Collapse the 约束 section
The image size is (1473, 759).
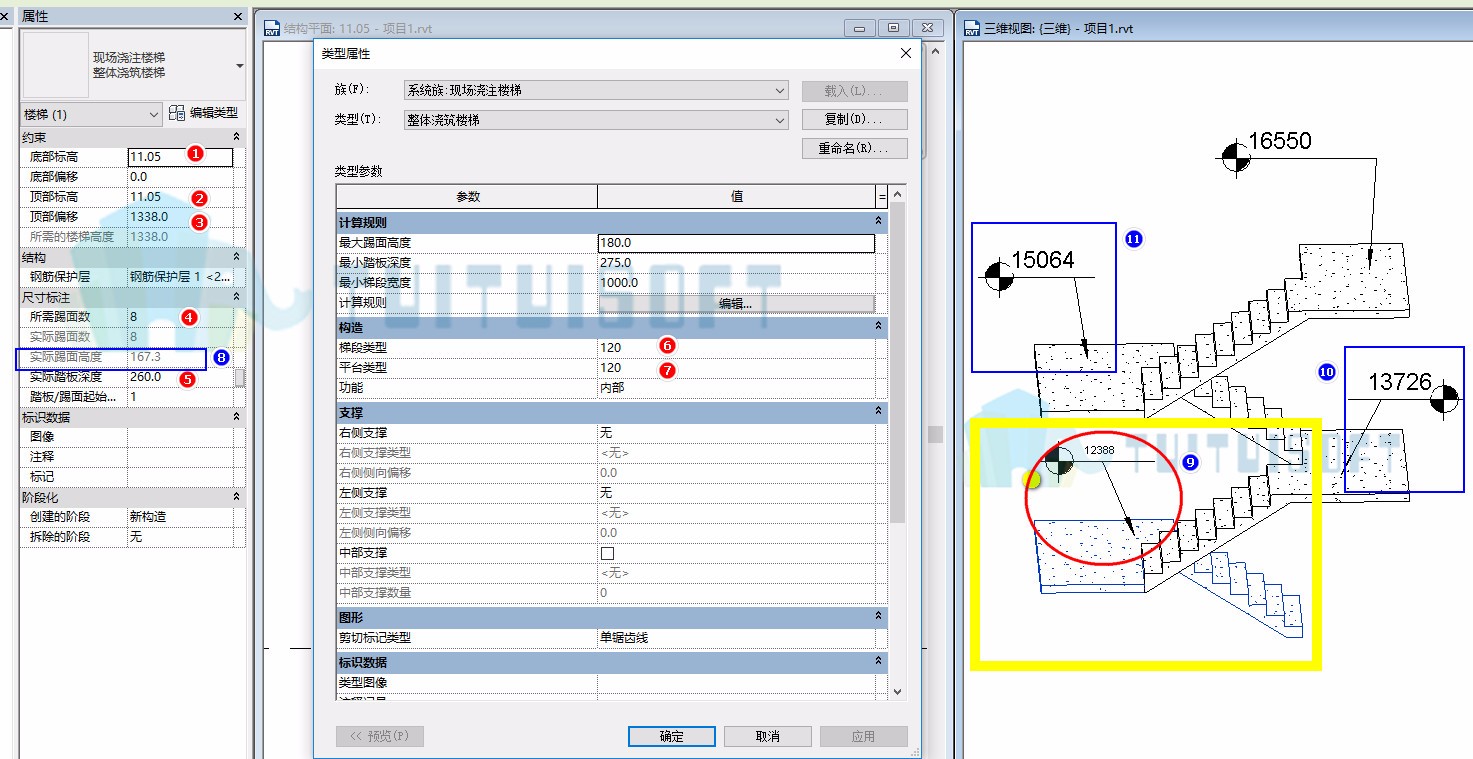pyautogui.click(x=236, y=137)
